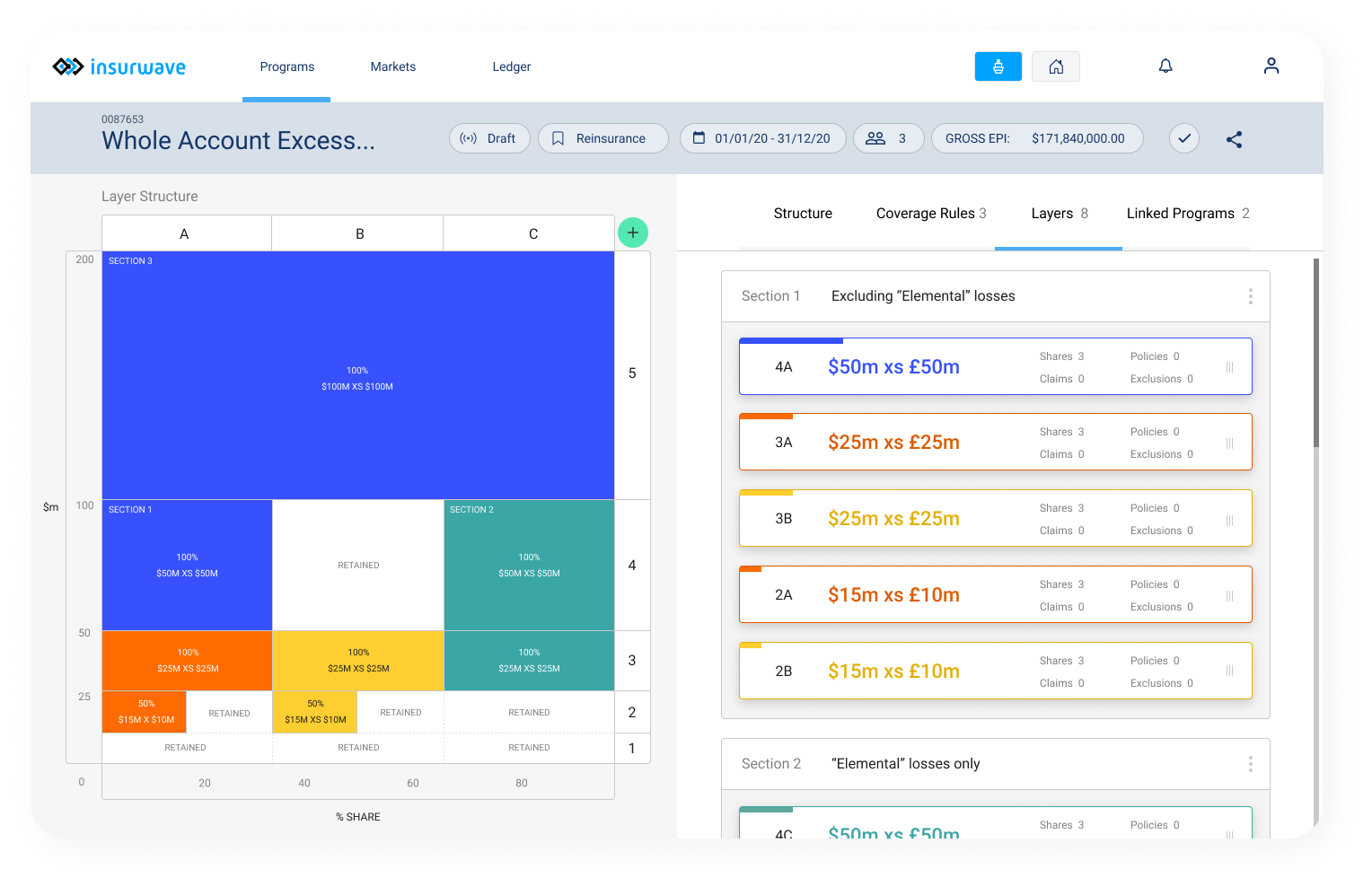
Task: Select the blue Section 3 $100M XS $100M block
Action: coord(358,375)
